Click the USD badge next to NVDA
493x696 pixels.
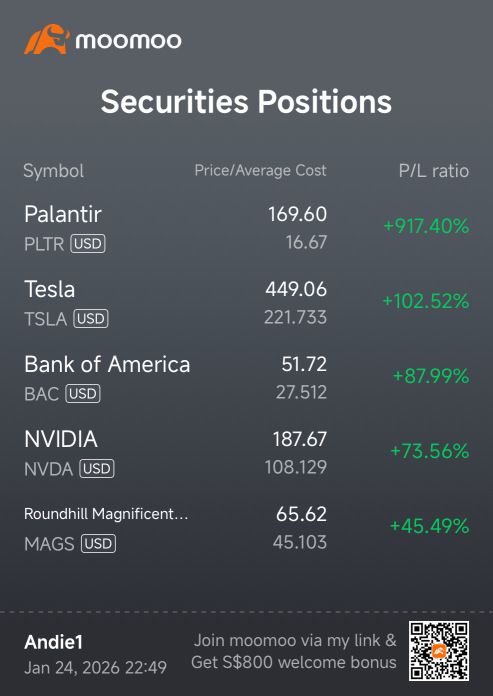click(x=97, y=469)
